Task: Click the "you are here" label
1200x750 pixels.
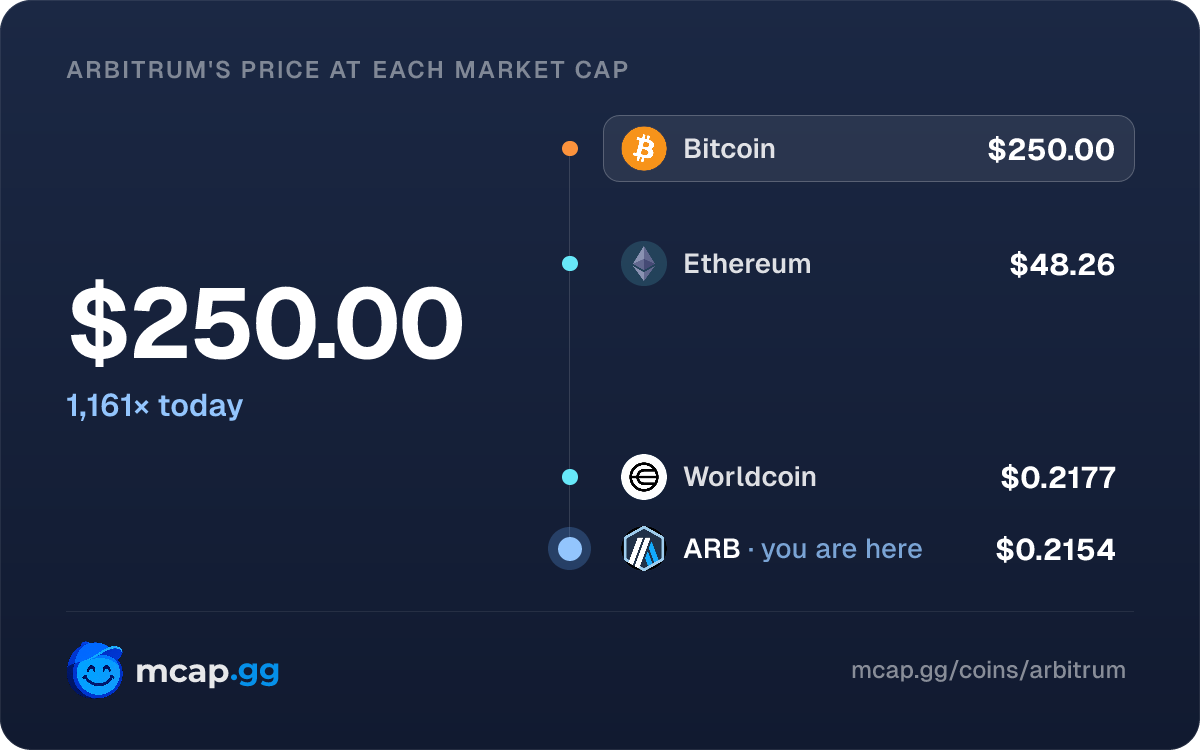Action: pyautogui.click(x=842, y=549)
